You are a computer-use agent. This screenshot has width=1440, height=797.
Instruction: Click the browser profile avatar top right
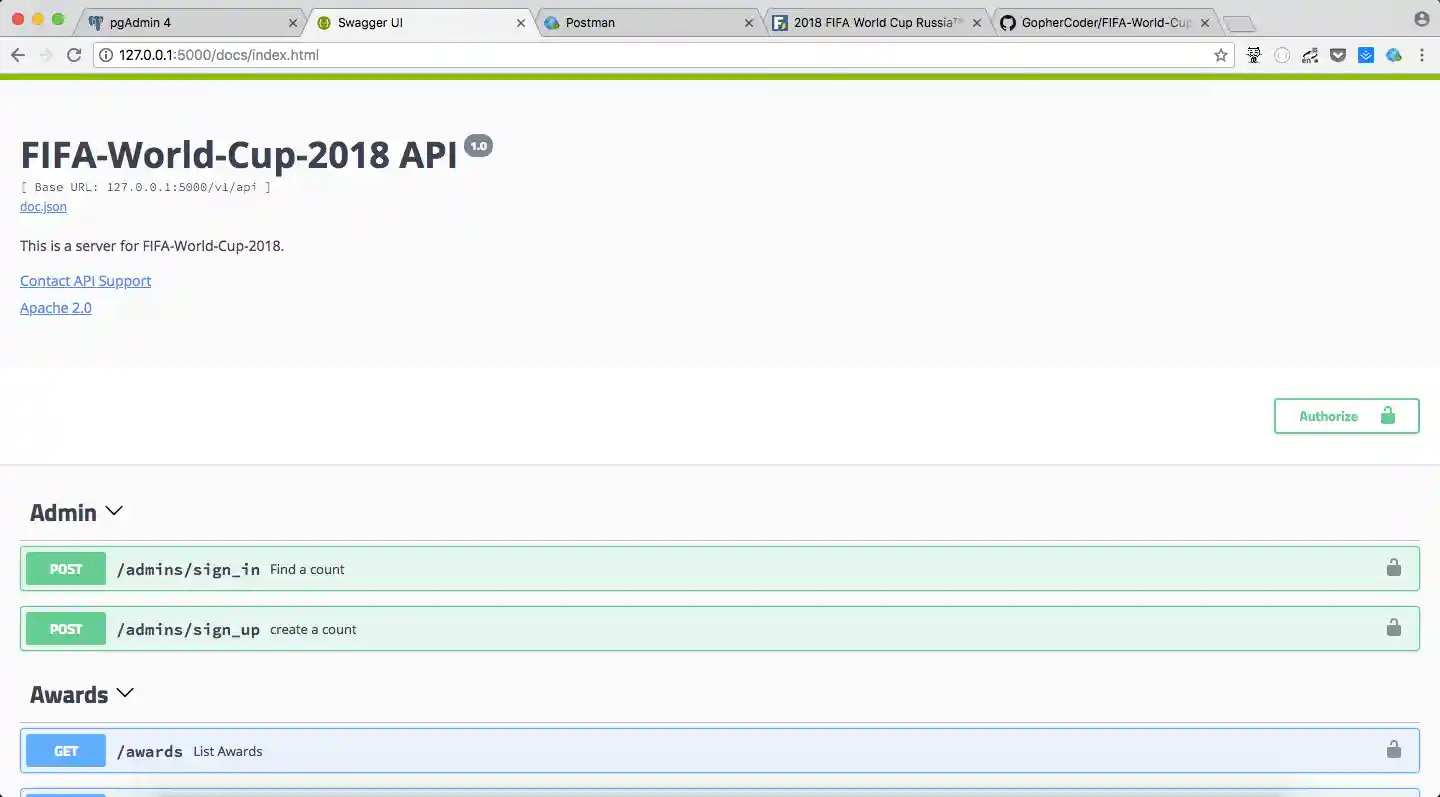click(1421, 18)
